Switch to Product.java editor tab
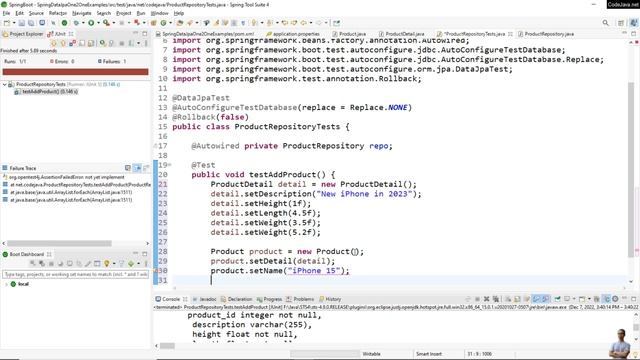Screen dimensions: 640x360 [x=349, y=34]
